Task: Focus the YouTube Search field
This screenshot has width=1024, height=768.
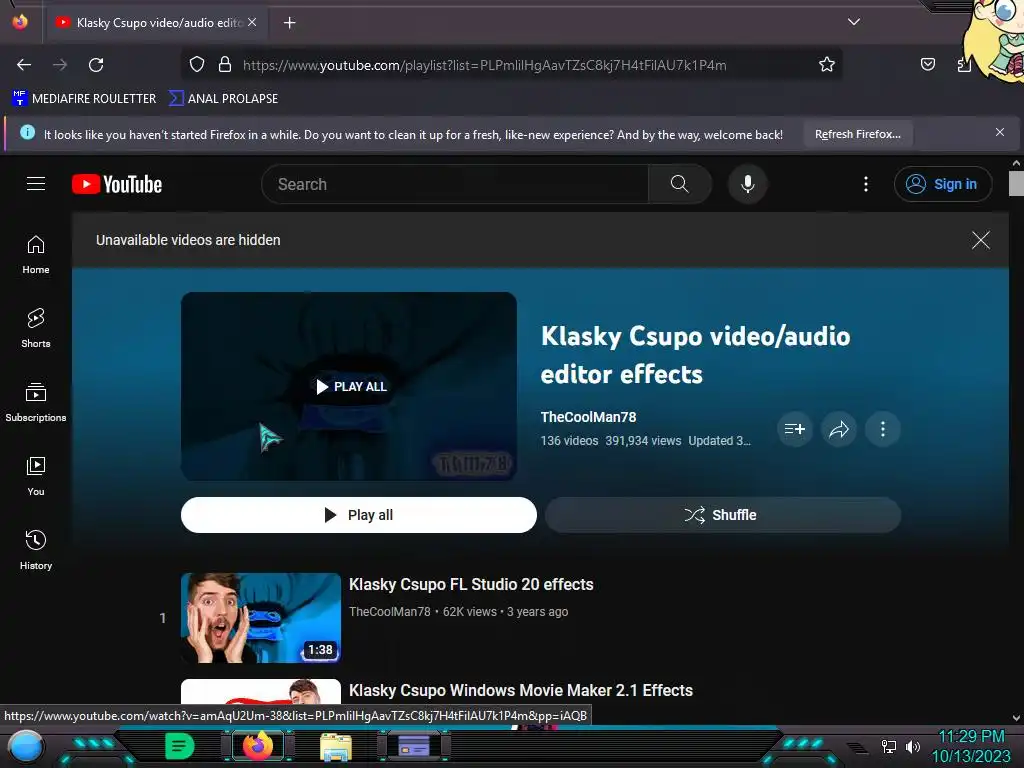Action: pos(455,184)
